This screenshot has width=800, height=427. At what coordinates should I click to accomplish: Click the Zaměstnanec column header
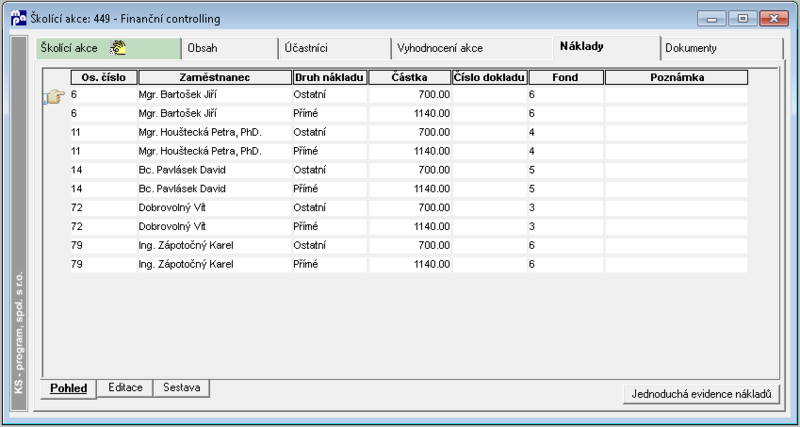215,78
